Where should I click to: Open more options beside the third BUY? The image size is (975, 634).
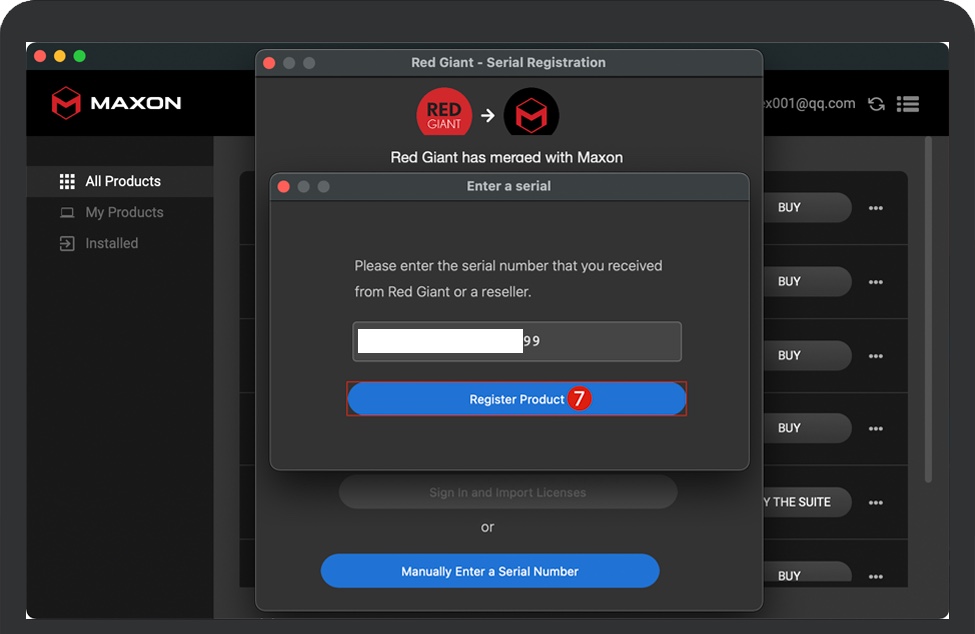[x=876, y=356]
